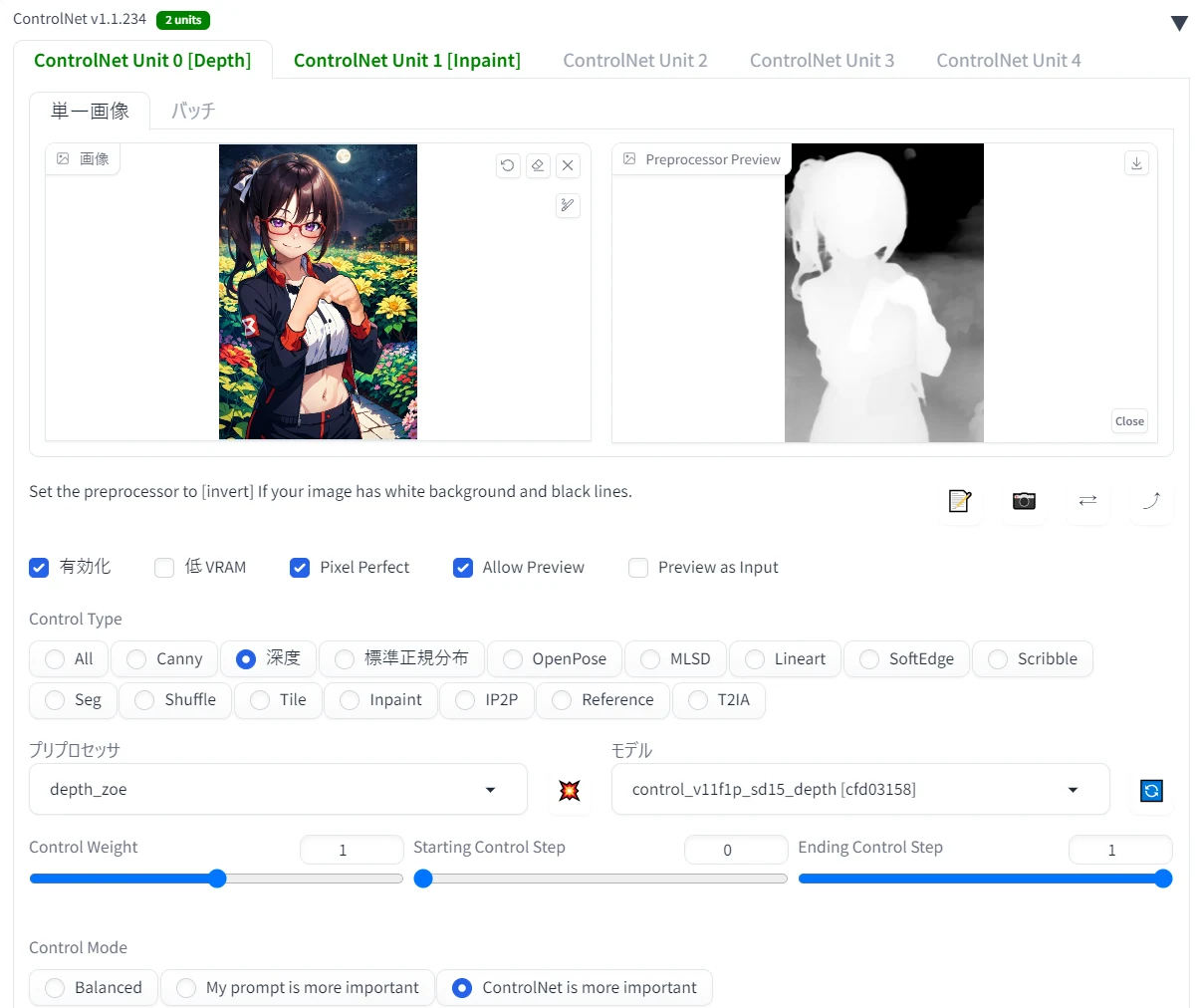Viewport: 1200px width, 1008px height.
Task: Open the brush tool for the input image
Action: [568, 205]
